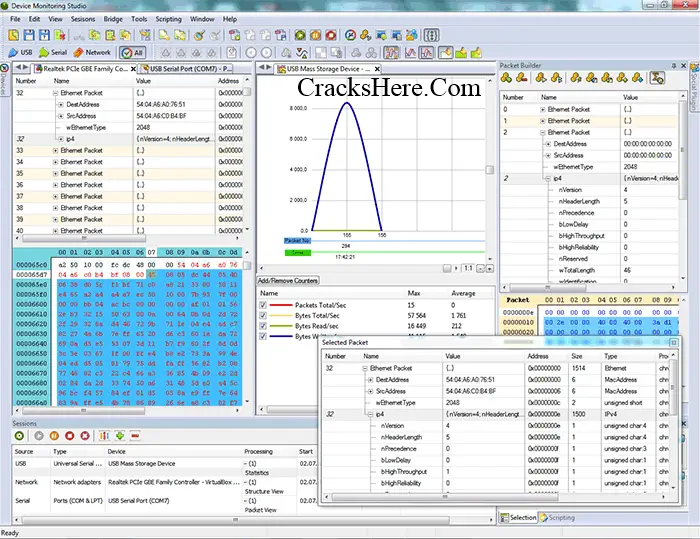Open the Bridge menu
The width and height of the screenshot is (700, 539).
[x=113, y=19]
